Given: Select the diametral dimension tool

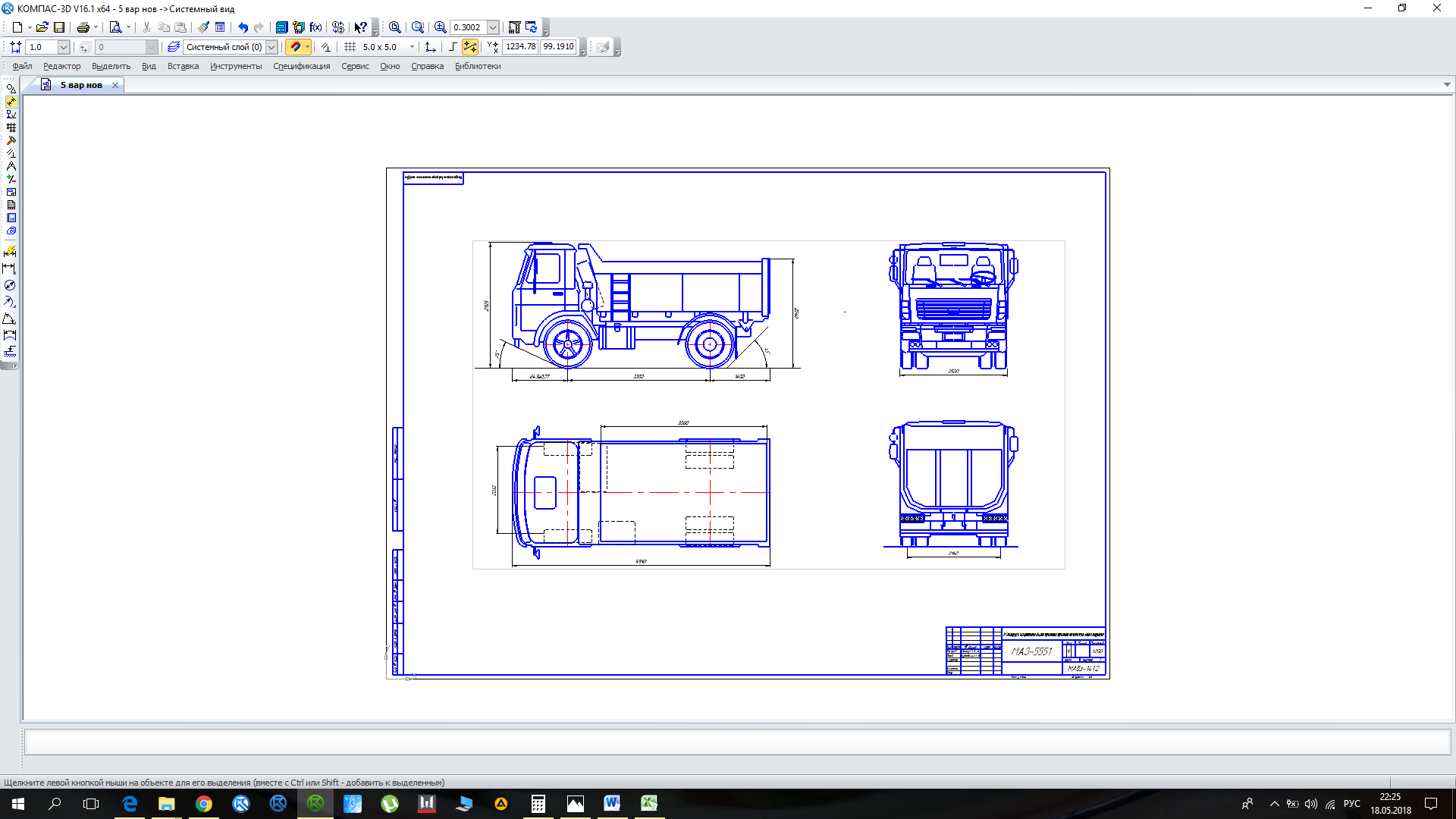Looking at the screenshot, I should click(x=10, y=285).
